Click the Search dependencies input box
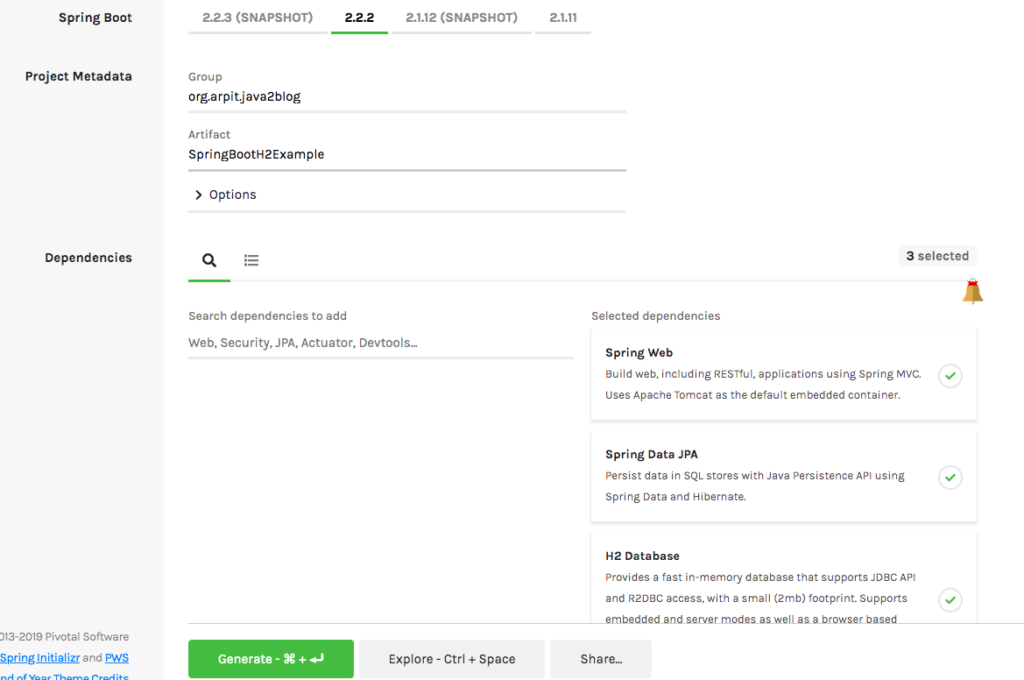This screenshot has width=1024, height=680. 380,343
